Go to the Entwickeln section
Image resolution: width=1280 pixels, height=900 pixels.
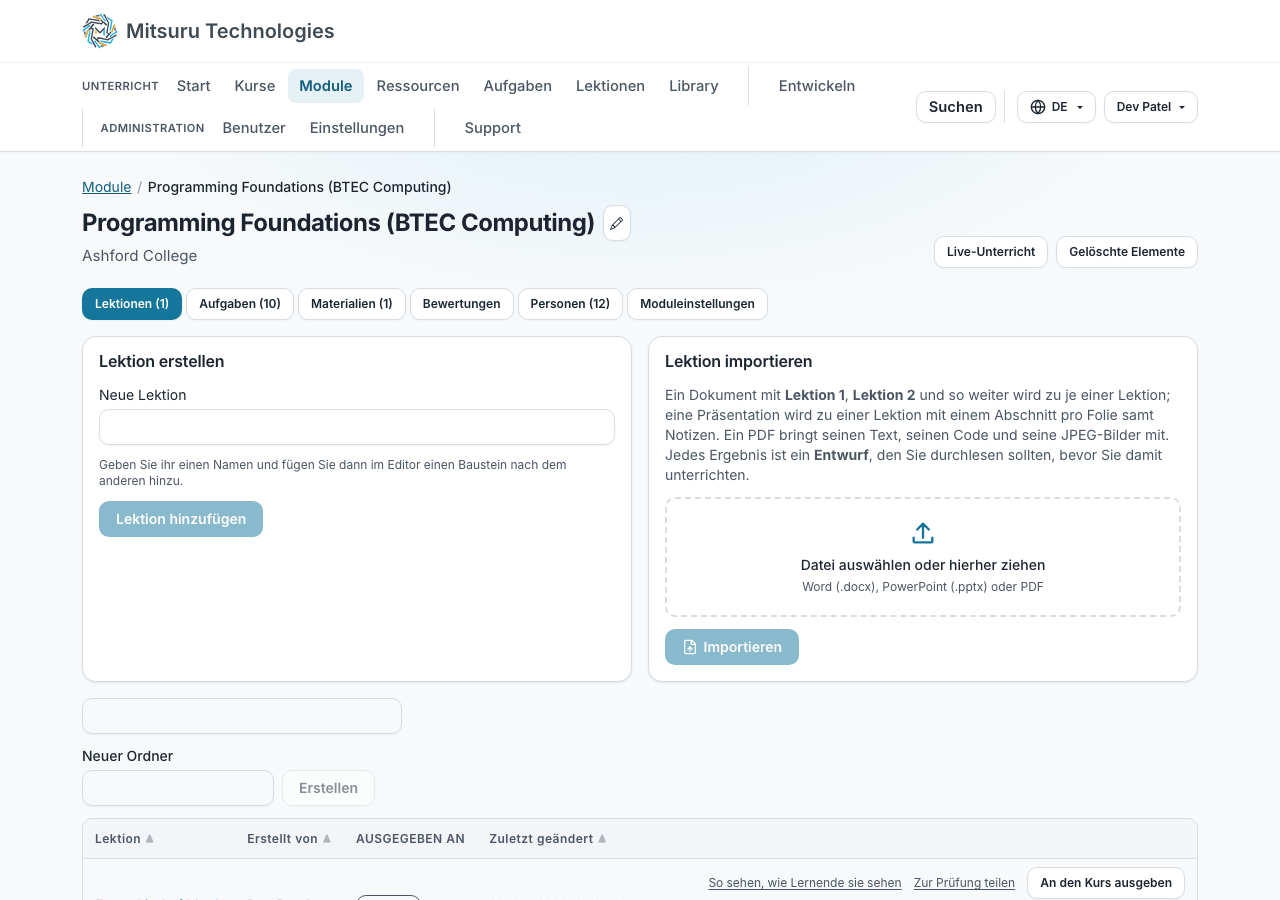817,86
